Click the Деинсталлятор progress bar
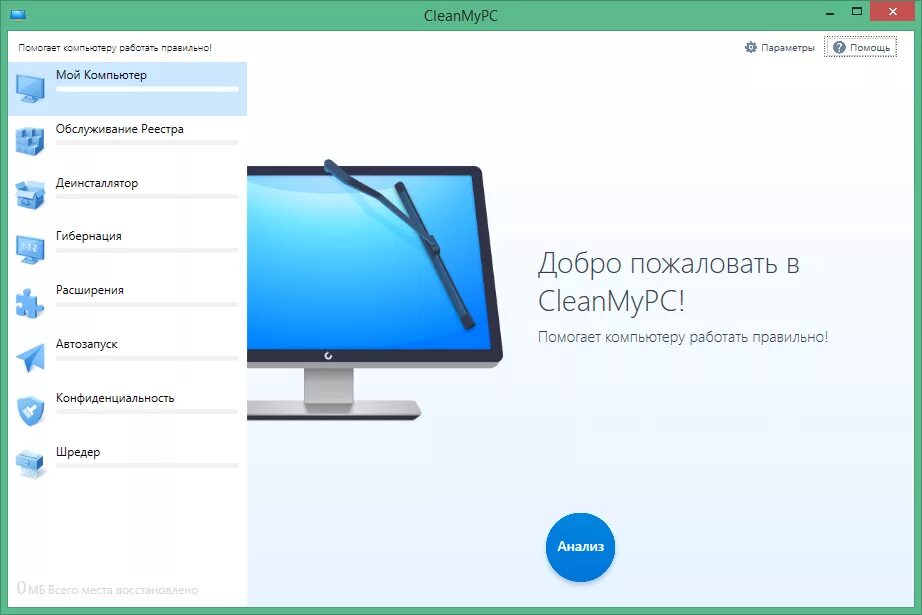 coord(147,196)
